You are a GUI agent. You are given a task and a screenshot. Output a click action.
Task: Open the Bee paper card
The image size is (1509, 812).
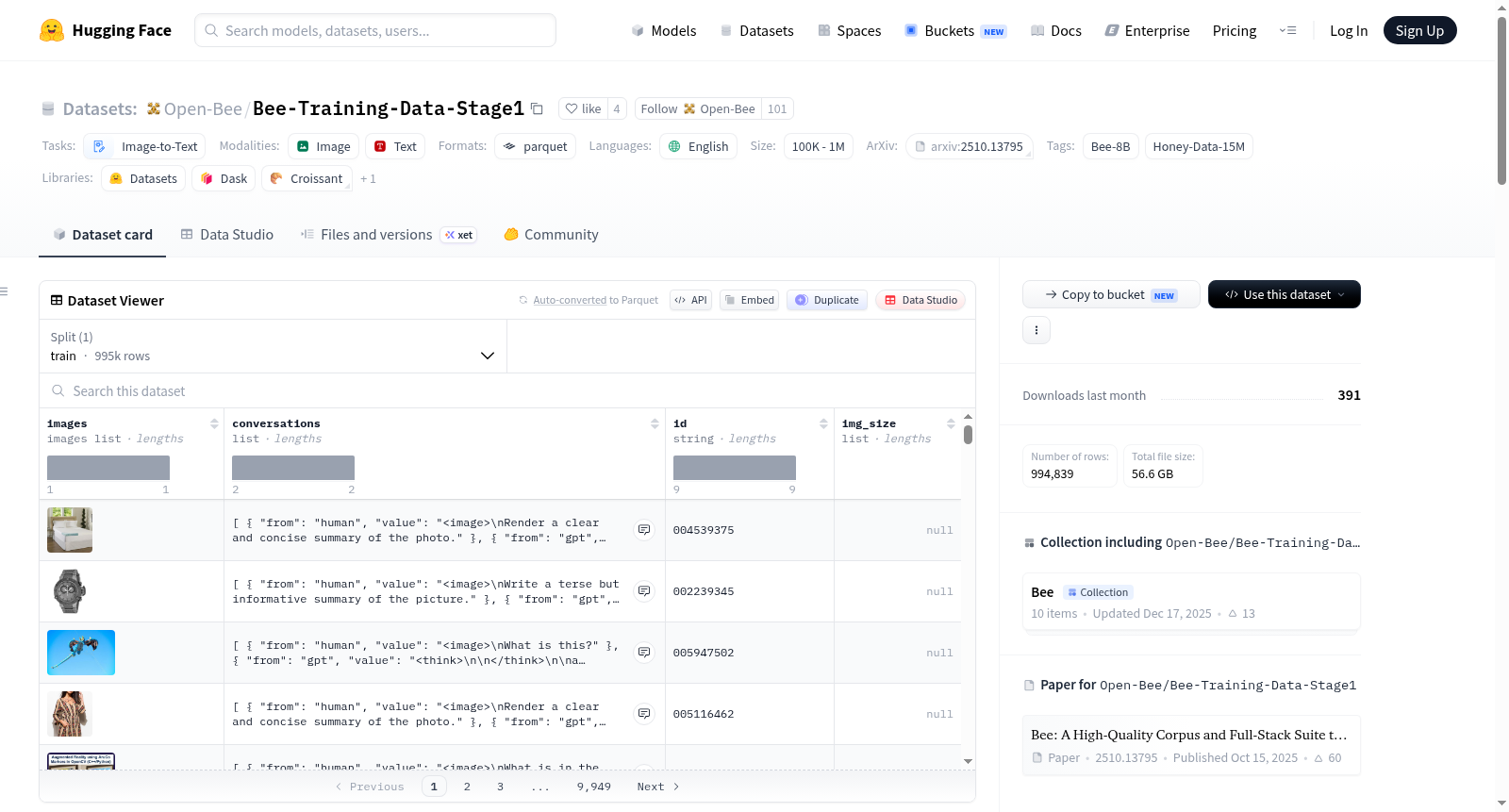(x=1191, y=745)
